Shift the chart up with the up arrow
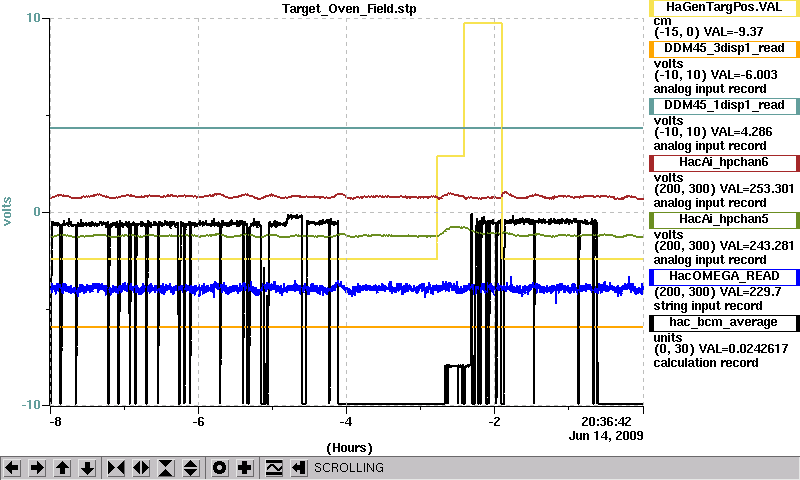This screenshot has height=480, width=800. point(62,468)
